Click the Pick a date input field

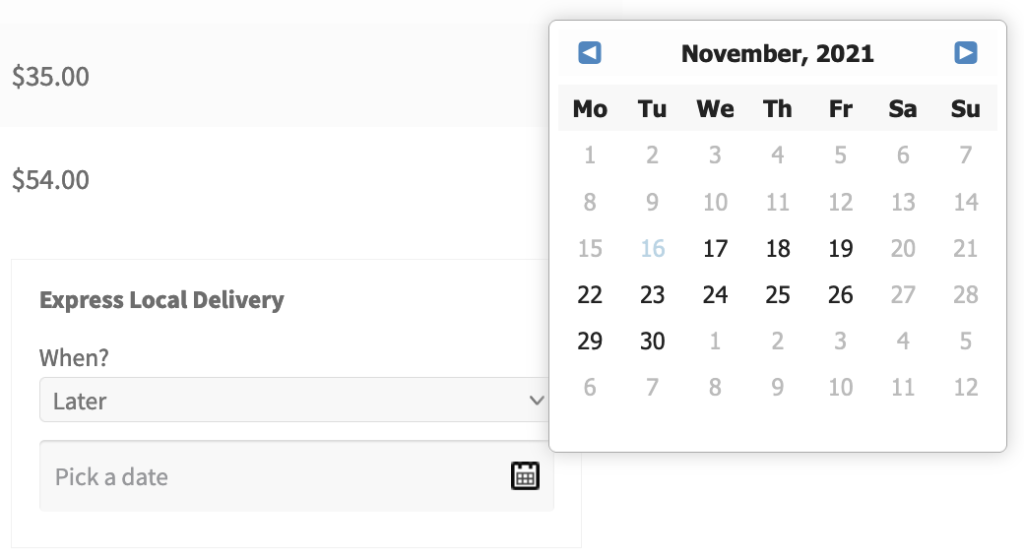click(x=296, y=476)
